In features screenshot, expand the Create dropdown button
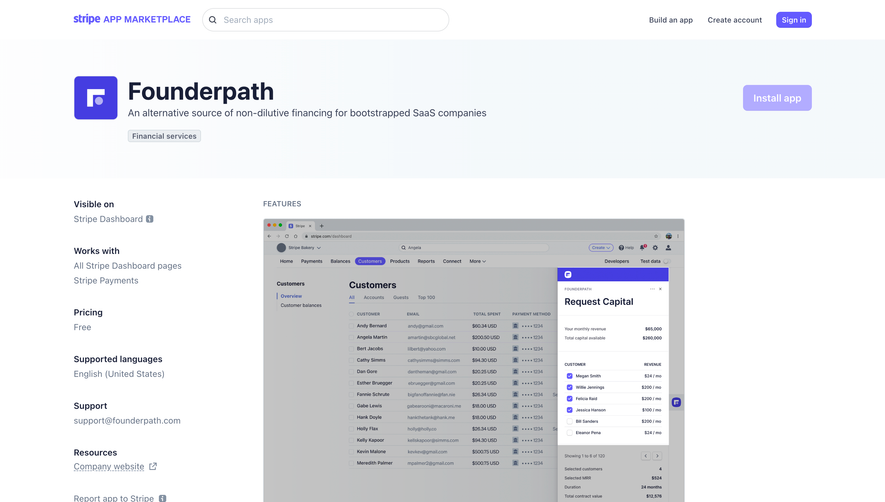Viewport: 885px width, 502px height. 601,247
